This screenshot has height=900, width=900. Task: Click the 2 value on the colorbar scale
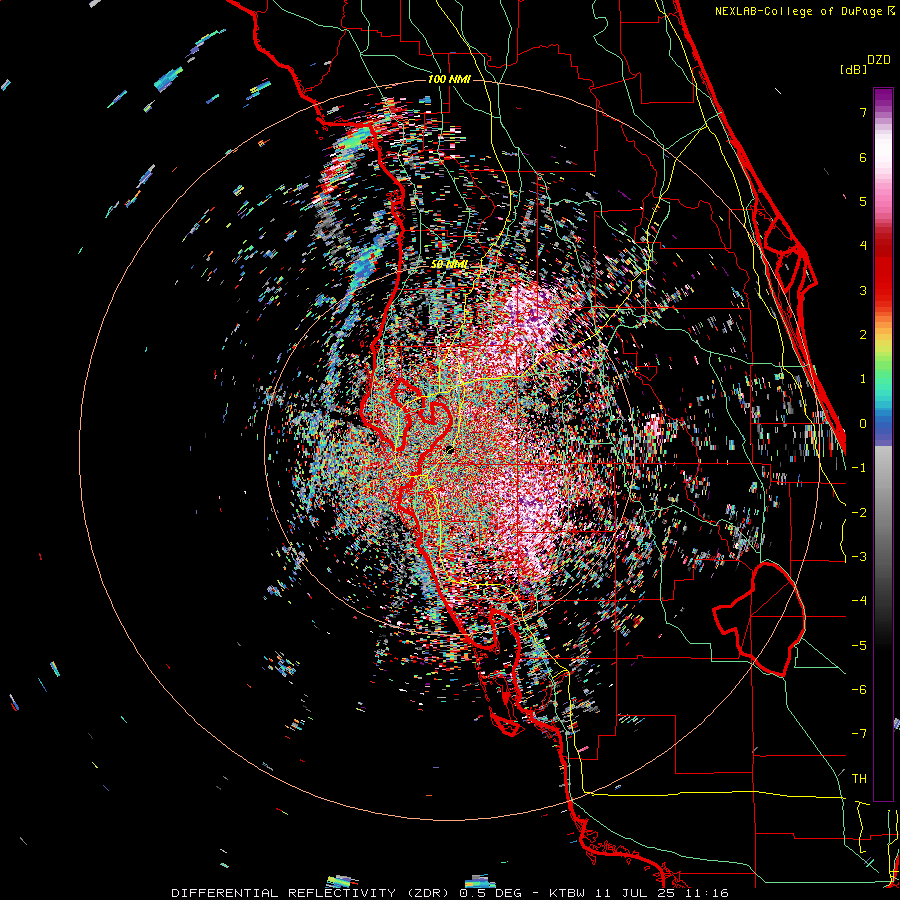863,335
